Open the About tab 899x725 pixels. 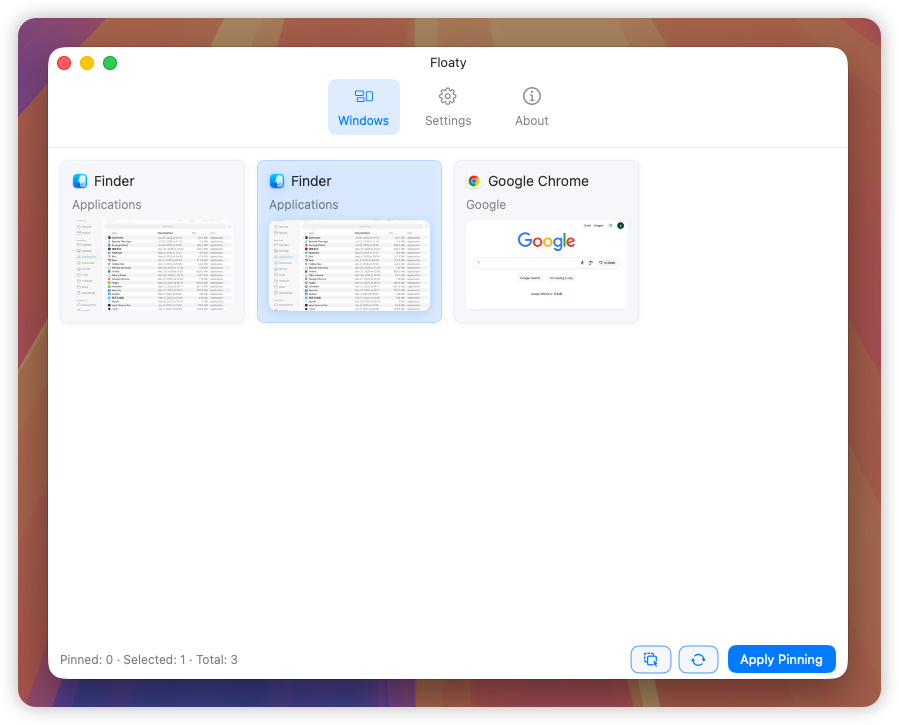click(531, 107)
